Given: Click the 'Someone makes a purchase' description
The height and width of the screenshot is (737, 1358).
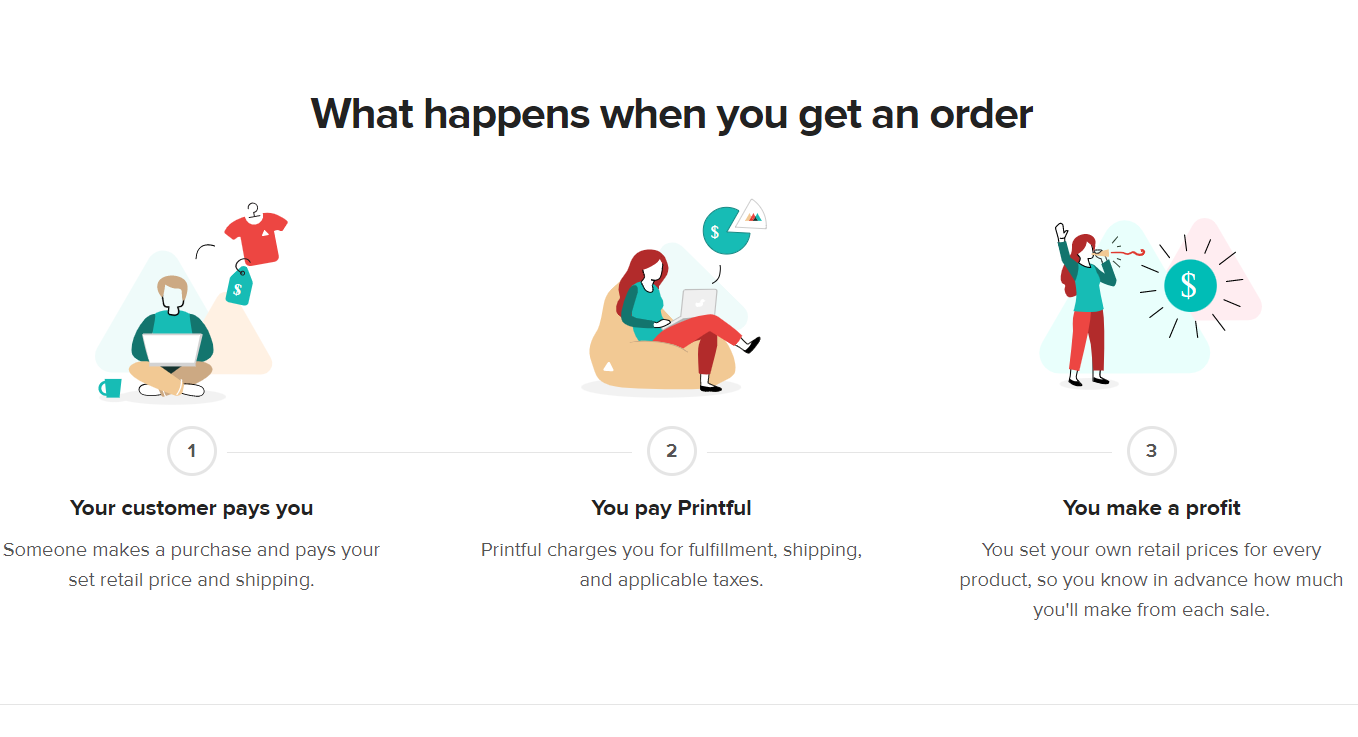Looking at the screenshot, I should tap(192, 565).
